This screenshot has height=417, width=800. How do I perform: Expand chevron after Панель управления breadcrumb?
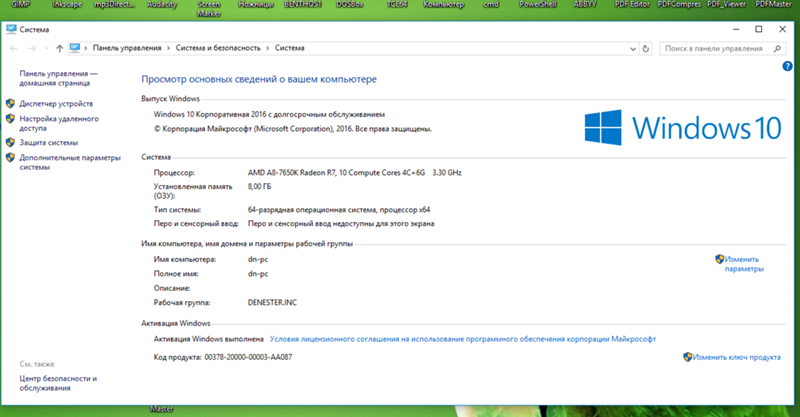[168, 48]
